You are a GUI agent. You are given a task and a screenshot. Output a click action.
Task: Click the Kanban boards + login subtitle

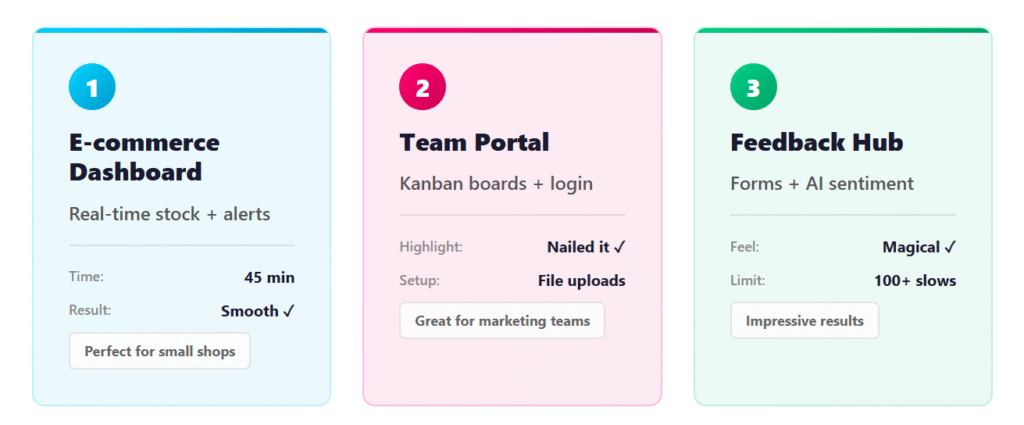(x=496, y=184)
